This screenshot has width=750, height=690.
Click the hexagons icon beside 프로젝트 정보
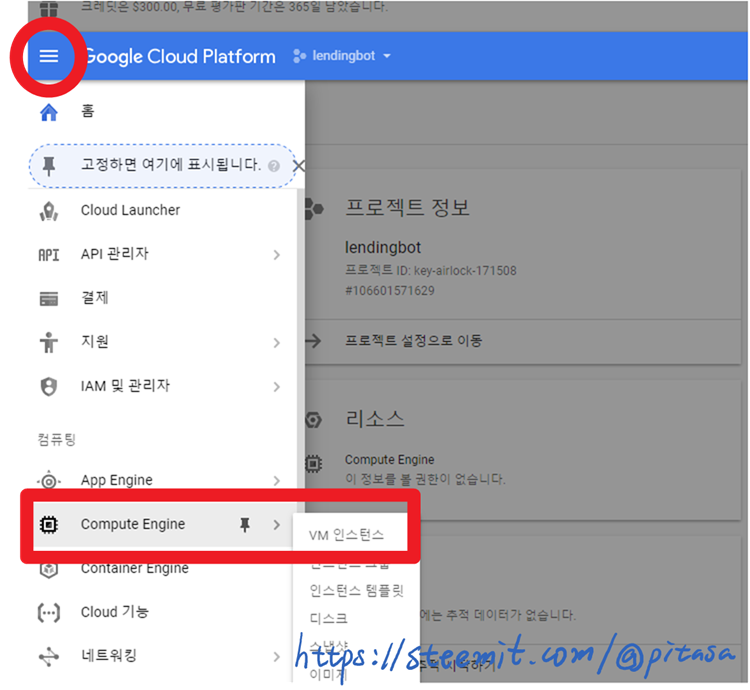pos(314,209)
